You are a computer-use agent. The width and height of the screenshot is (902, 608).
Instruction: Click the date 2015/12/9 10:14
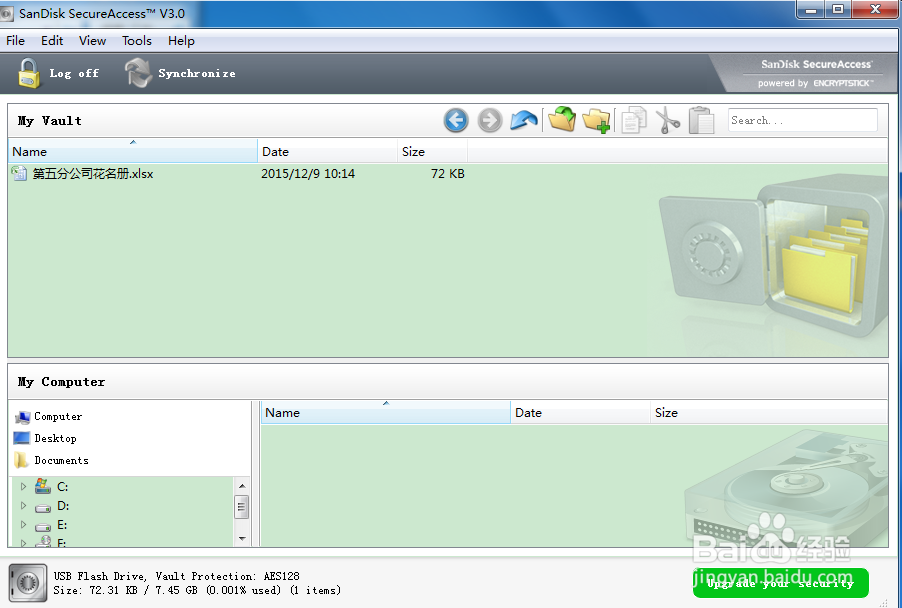point(308,174)
